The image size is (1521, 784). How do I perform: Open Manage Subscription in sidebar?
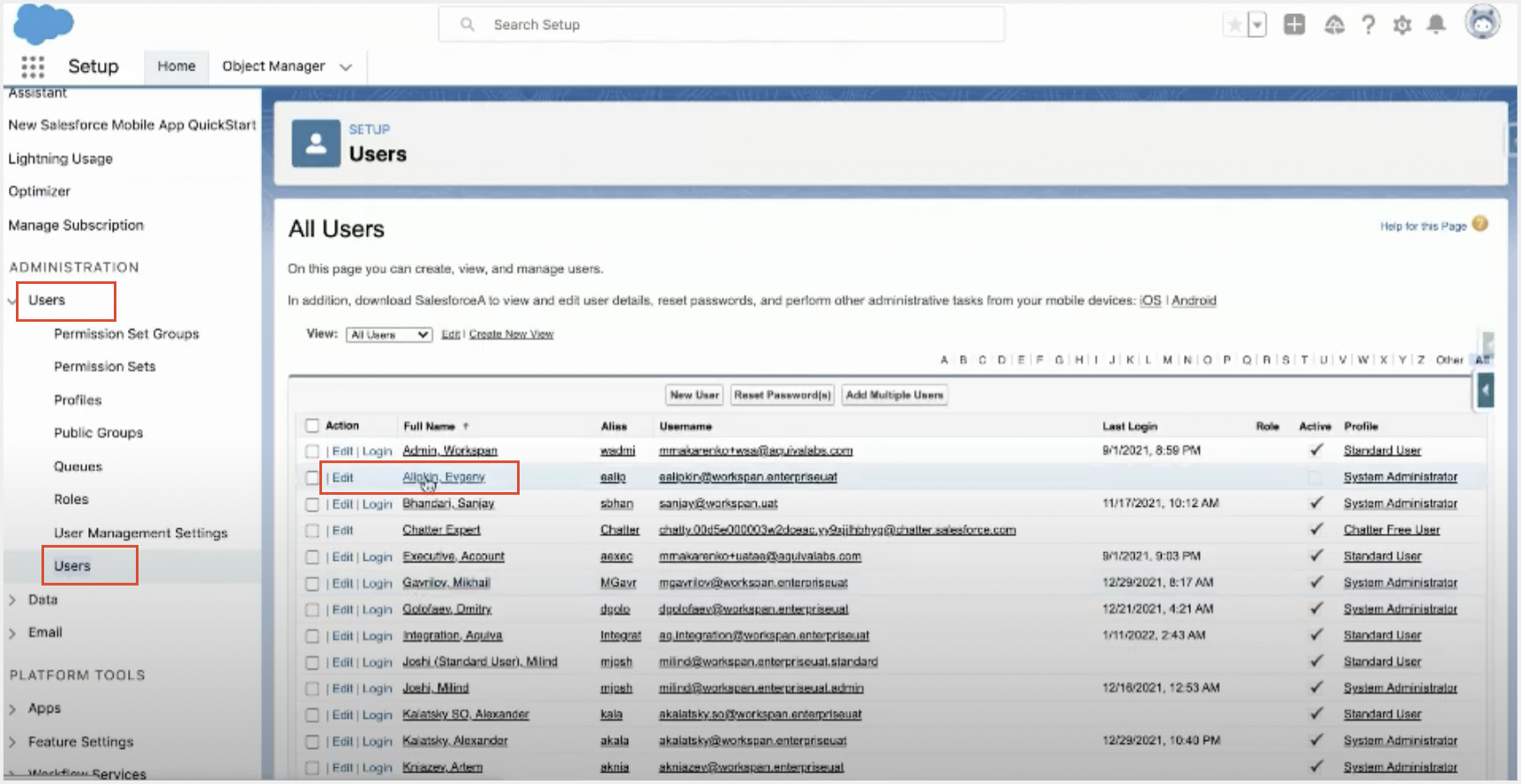pyautogui.click(x=76, y=225)
